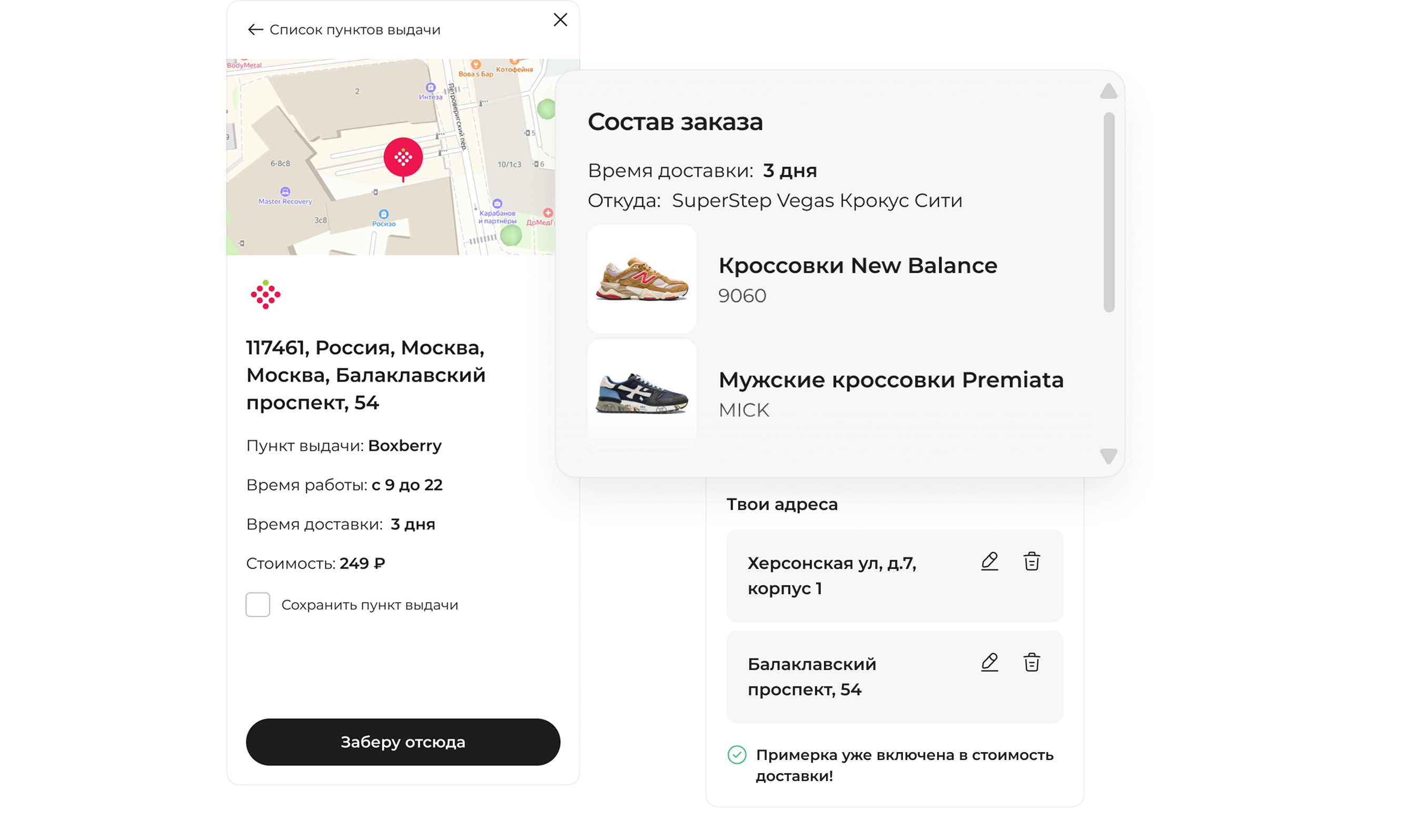Viewport: 1411px width, 840px height.
Task: Click the Росизо marker on the map
Action: tap(384, 215)
